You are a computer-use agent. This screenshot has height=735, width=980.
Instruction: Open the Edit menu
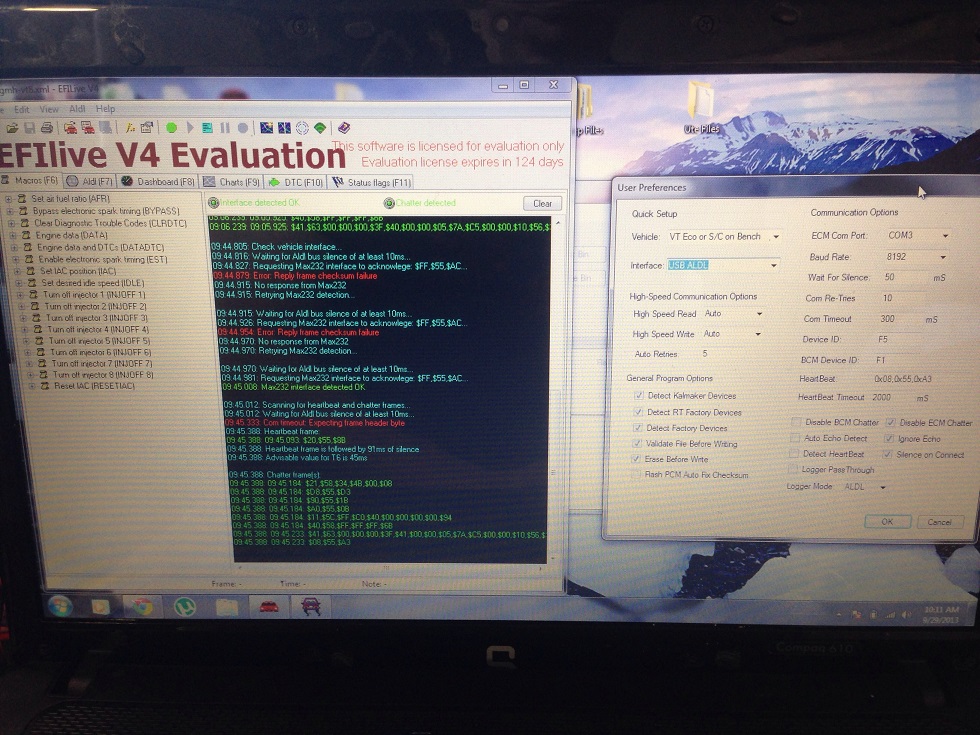click(22, 109)
